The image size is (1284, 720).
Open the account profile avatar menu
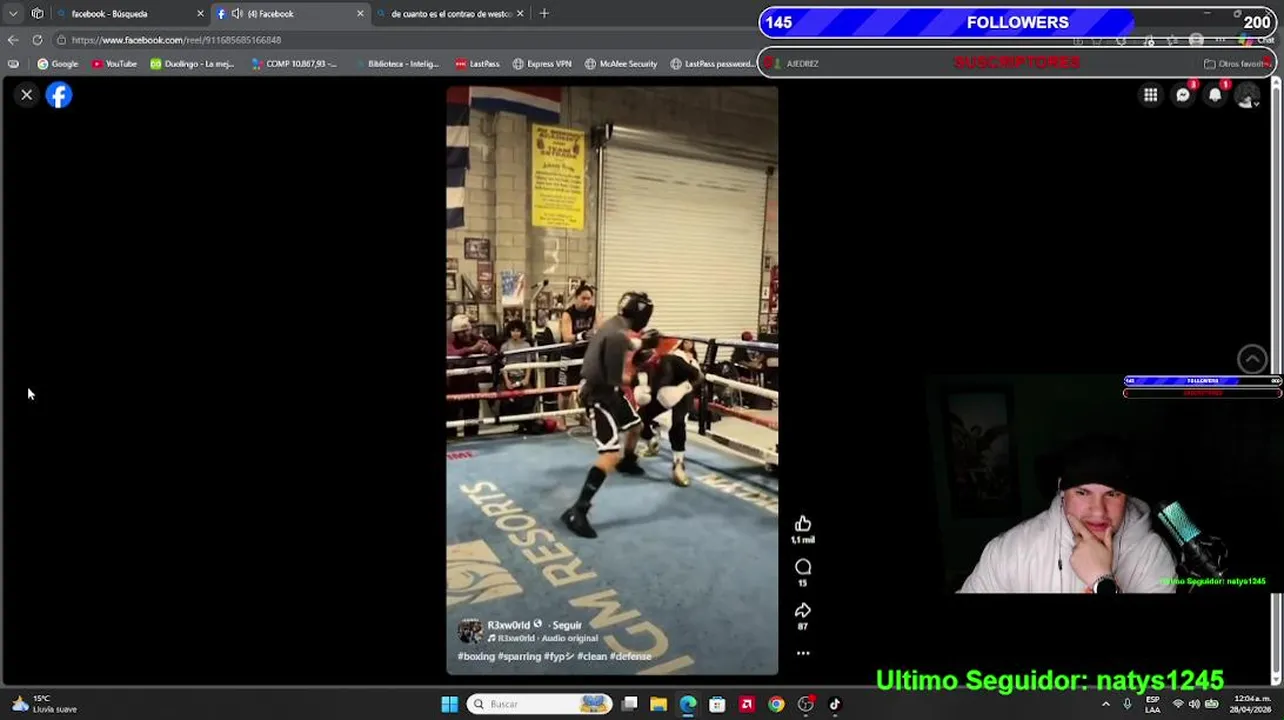(1247, 95)
